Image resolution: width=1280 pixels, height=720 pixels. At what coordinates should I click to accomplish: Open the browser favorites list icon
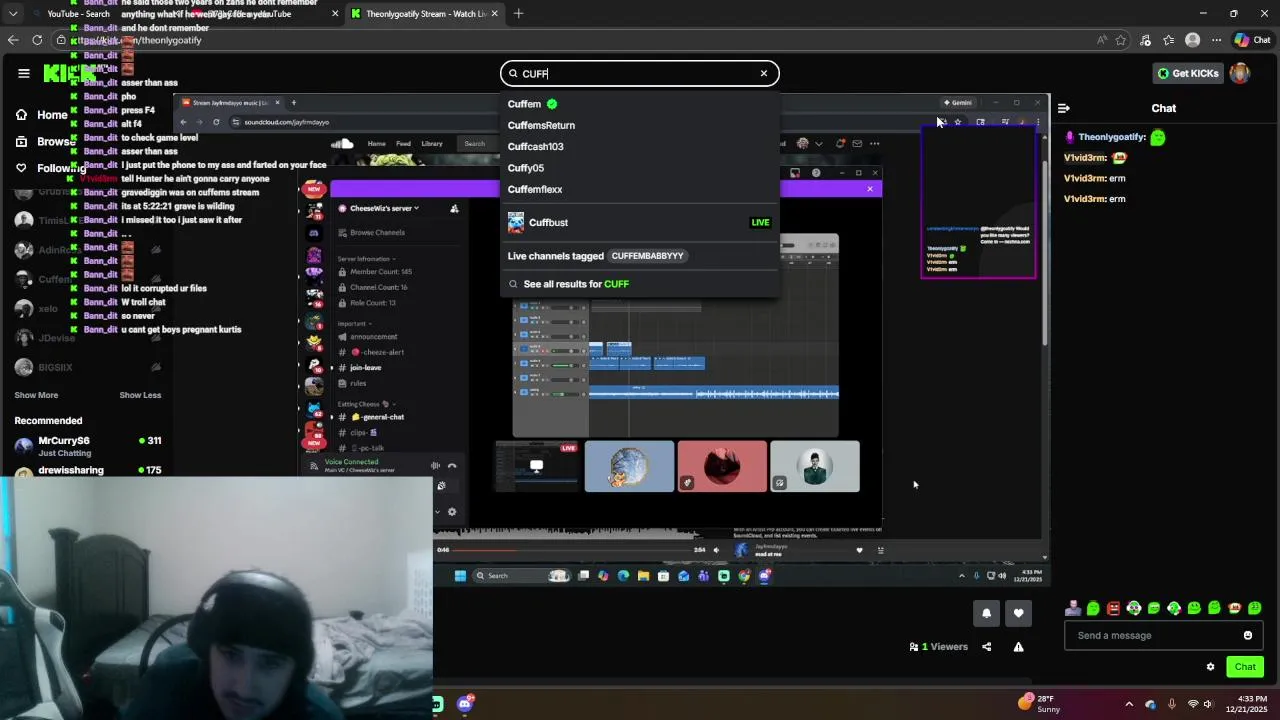(x=1168, y=40)
